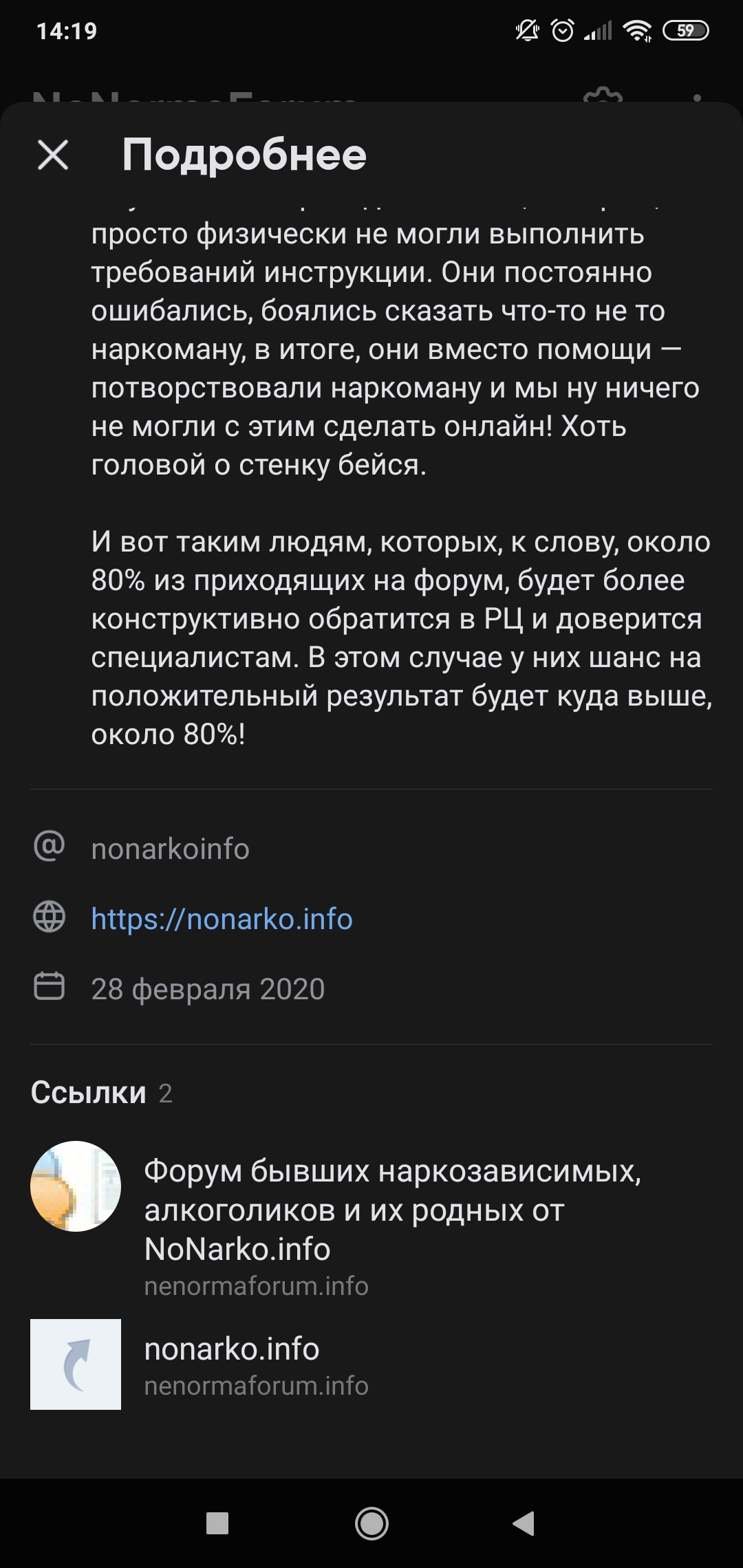743x1568 pixels.
Task: Tap the Wi-Fi status icon
Action: tap(637, 31)
